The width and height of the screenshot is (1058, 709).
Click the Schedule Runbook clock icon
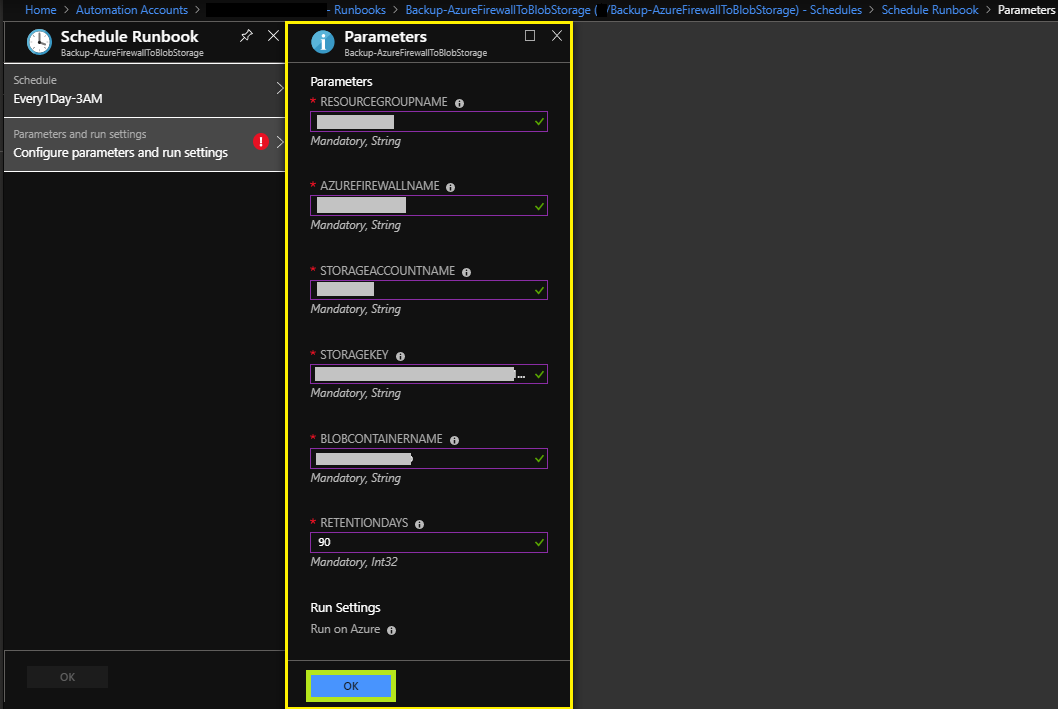[39, 42]
